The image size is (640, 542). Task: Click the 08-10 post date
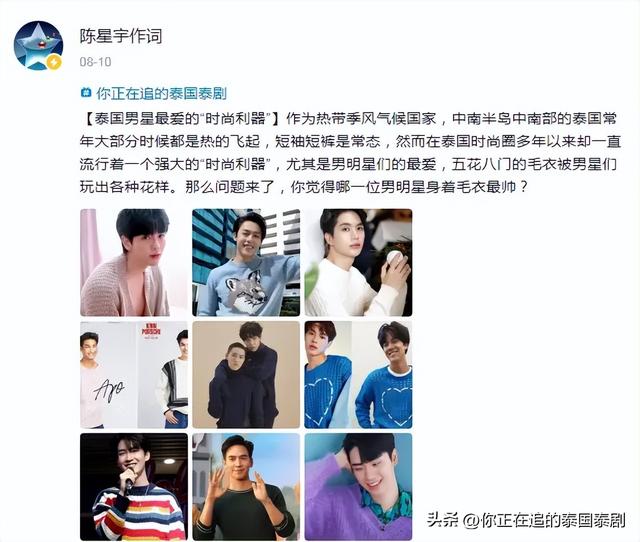point(95,62)
